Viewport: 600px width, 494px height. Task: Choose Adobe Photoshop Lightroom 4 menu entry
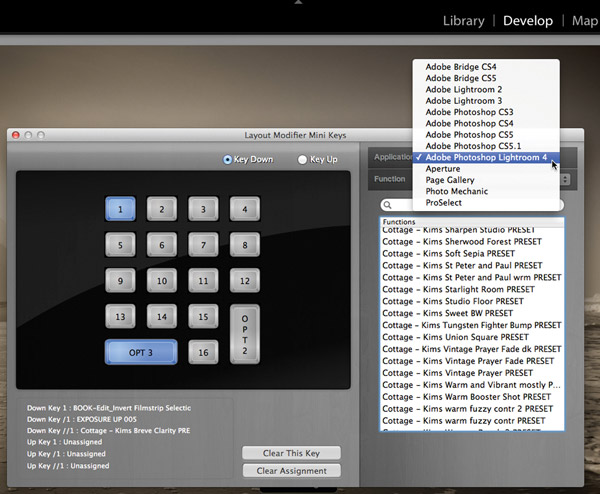(x=486, y=157)
